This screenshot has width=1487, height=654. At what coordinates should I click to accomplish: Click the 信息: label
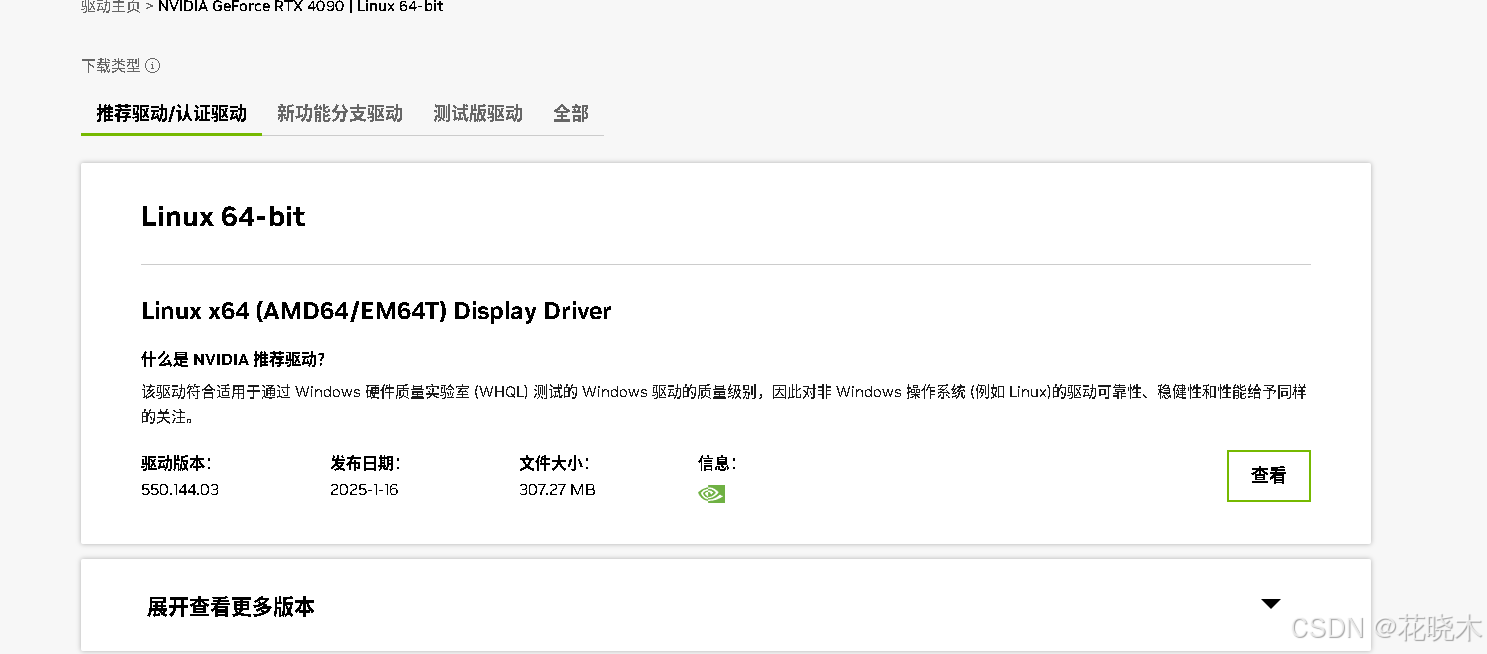717,463
